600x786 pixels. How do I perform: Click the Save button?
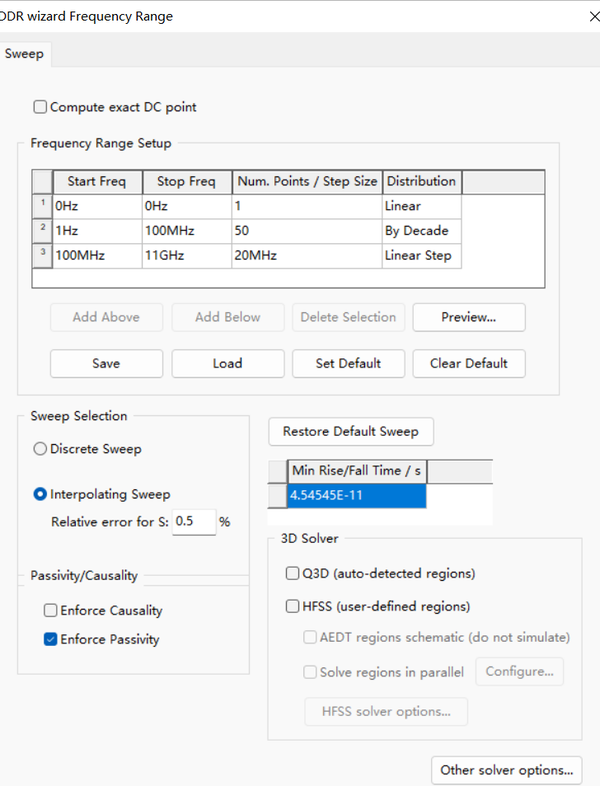click(x=106, y=363)
